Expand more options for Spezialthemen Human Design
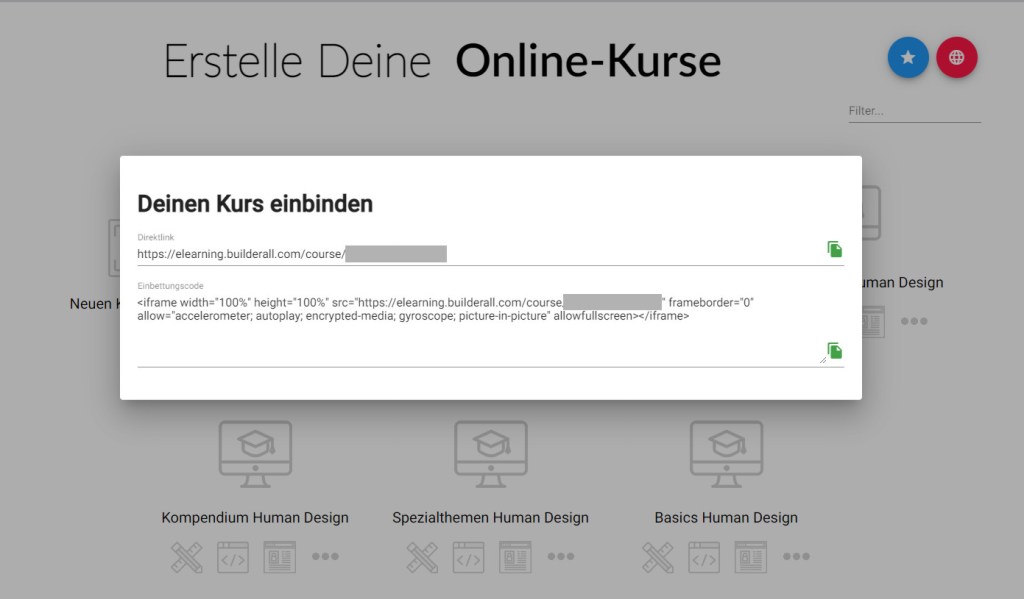Image resolution: width=1024 pixels, height=599 pixels. [560, 557]
